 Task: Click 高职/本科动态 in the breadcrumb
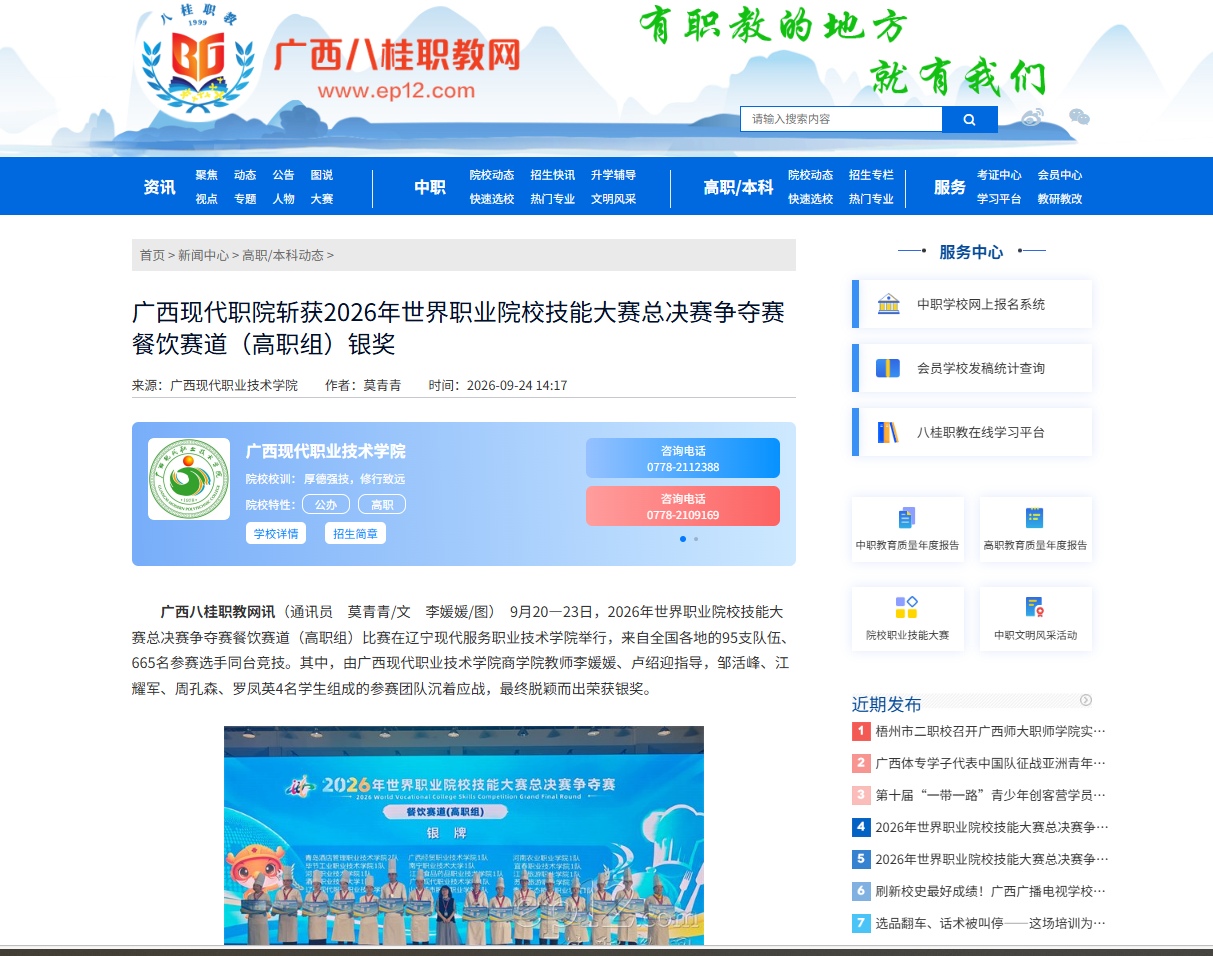(x=283, y=255)
